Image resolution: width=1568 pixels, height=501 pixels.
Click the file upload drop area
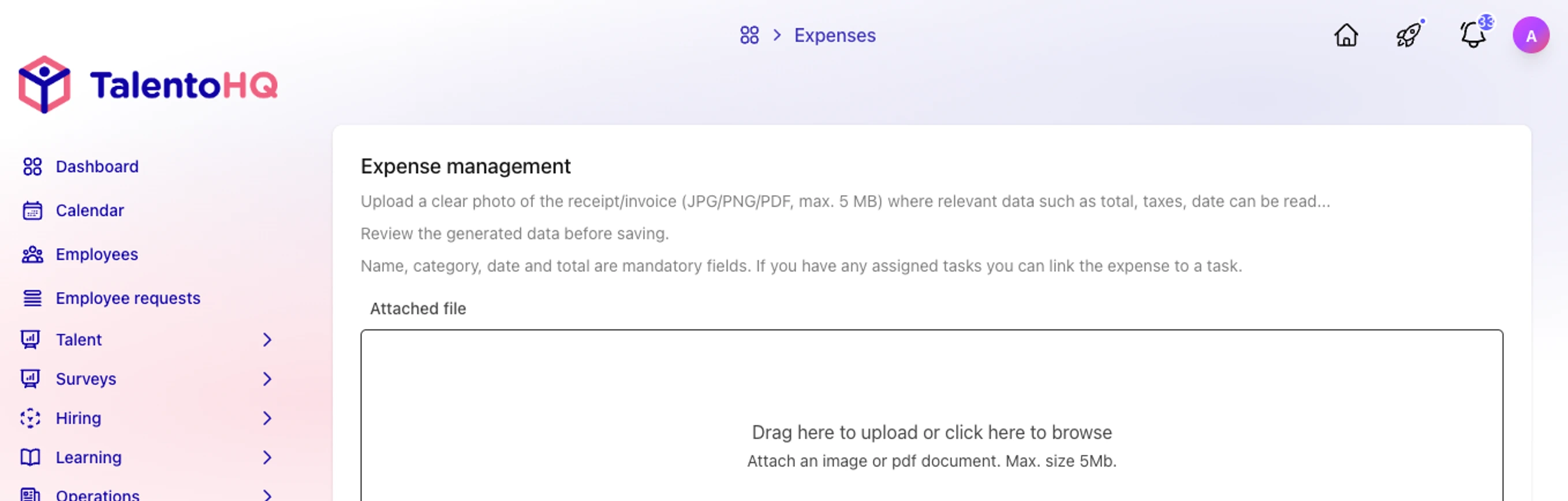[x=931, y=416]
